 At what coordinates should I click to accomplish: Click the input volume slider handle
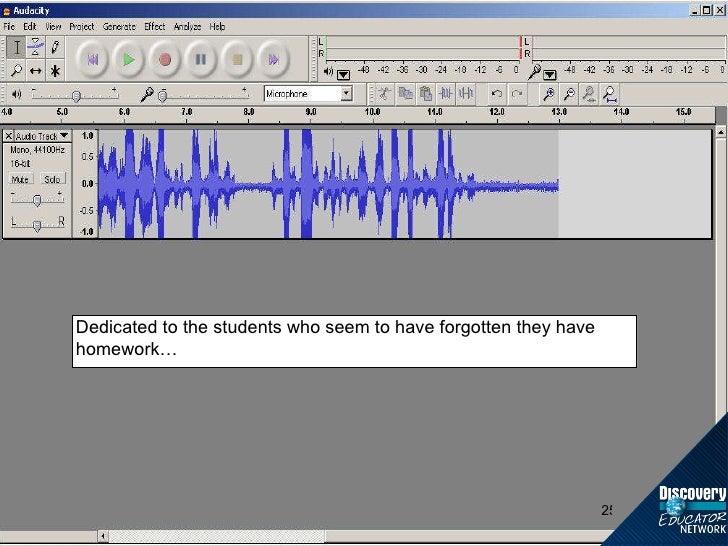(x=162, y=96)
